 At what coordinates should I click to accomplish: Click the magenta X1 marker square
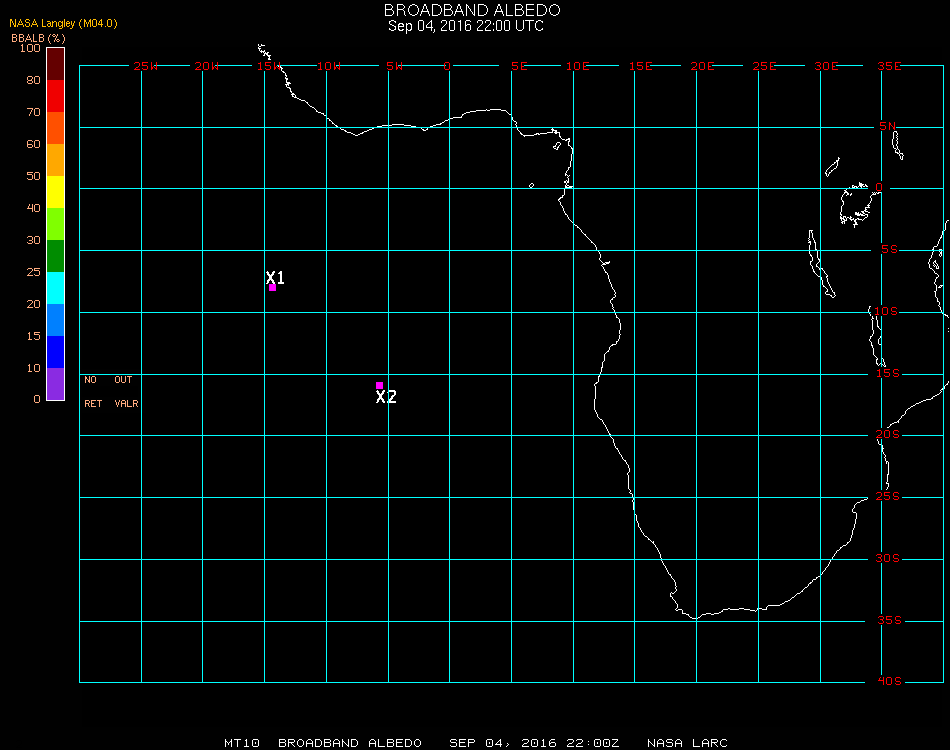pos(273,288)
